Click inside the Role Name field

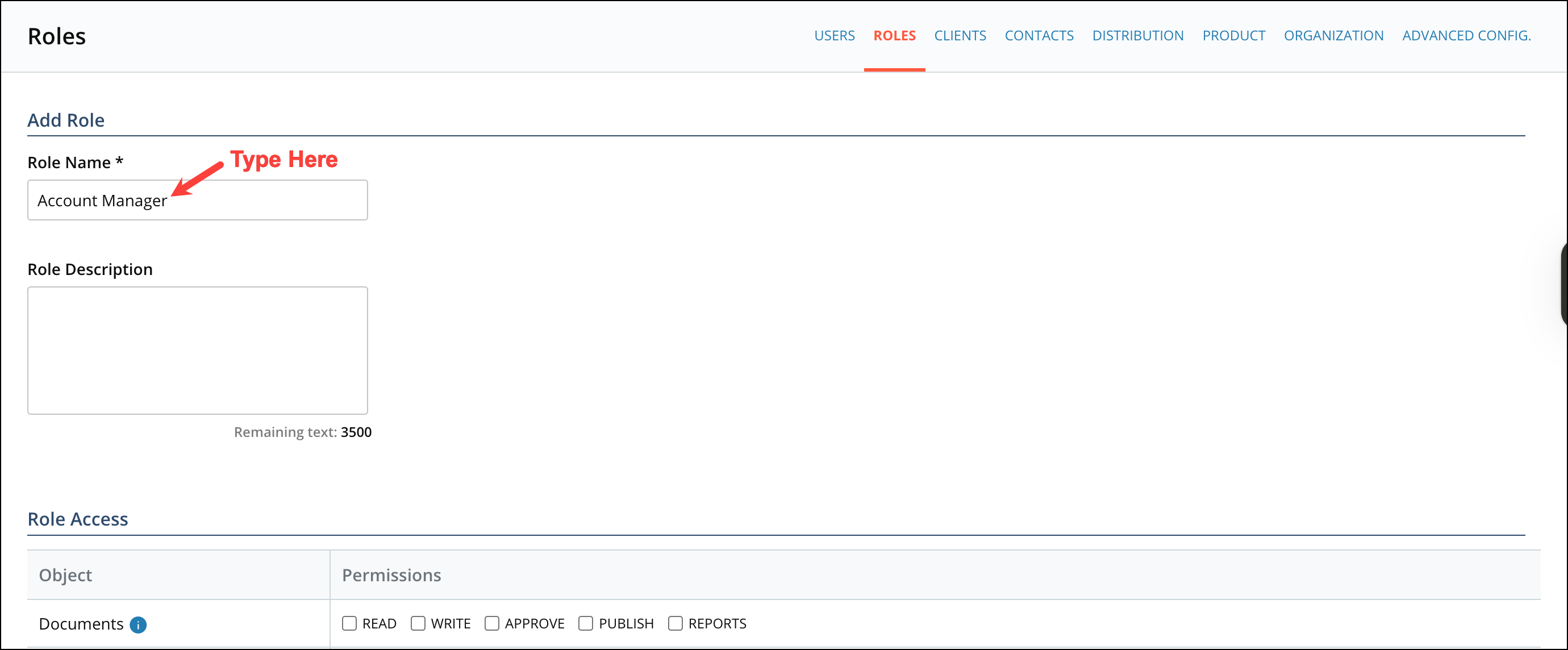coord(197,199)
